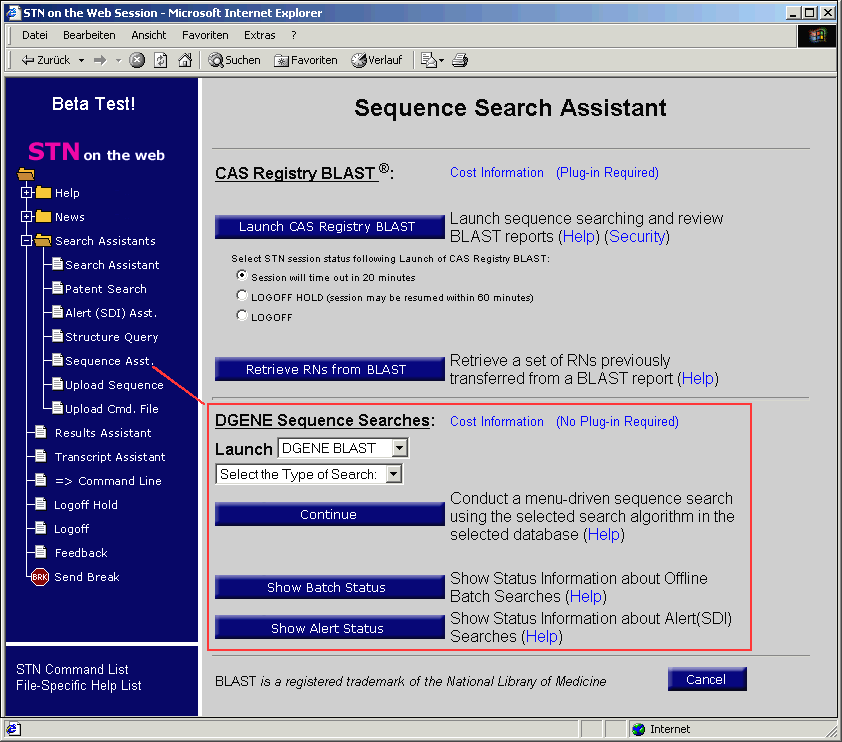
Task: Click Launch CAS Registry BLAST button
Action: point(329,227)
